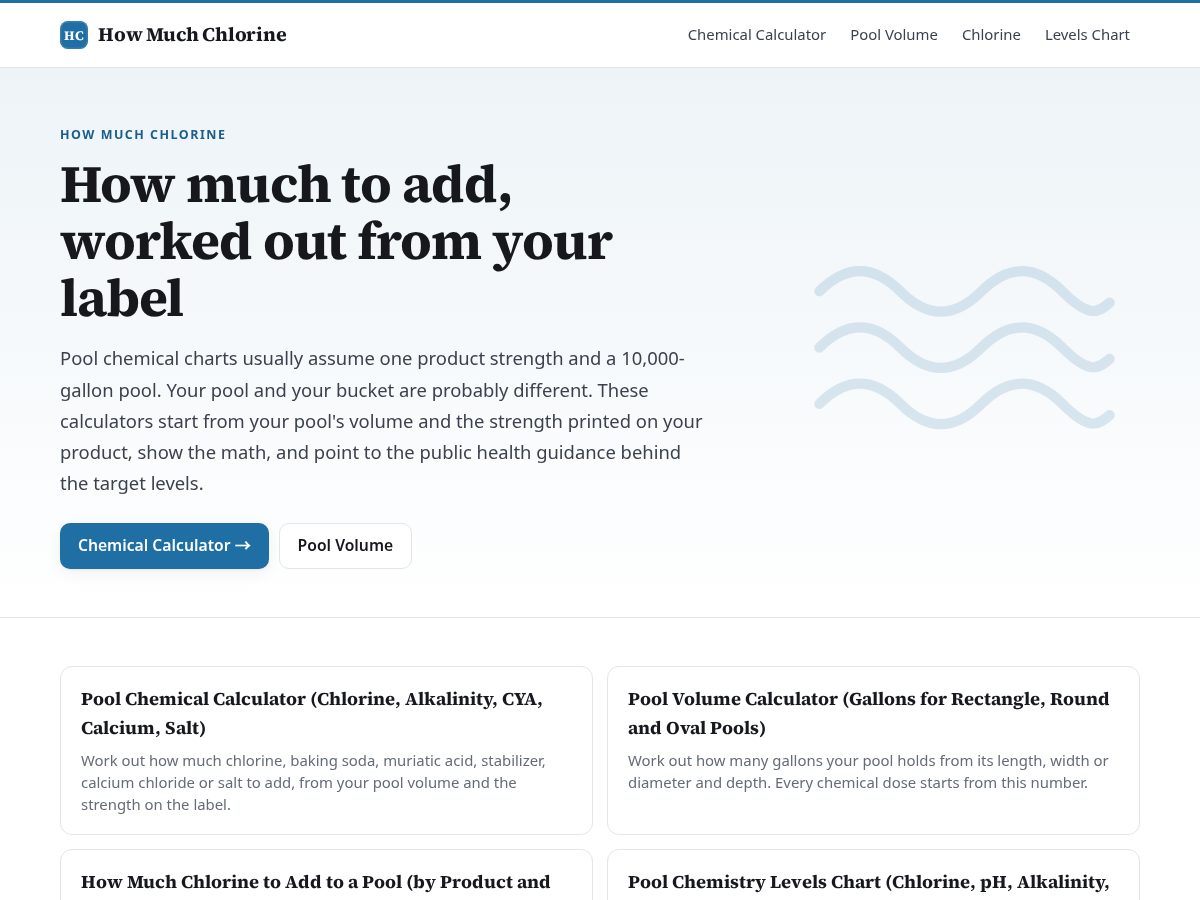Click the 'HOW MUCH CHLORINE' eyebrow label
Screen dimensions: 1200x900
[143, 135]
